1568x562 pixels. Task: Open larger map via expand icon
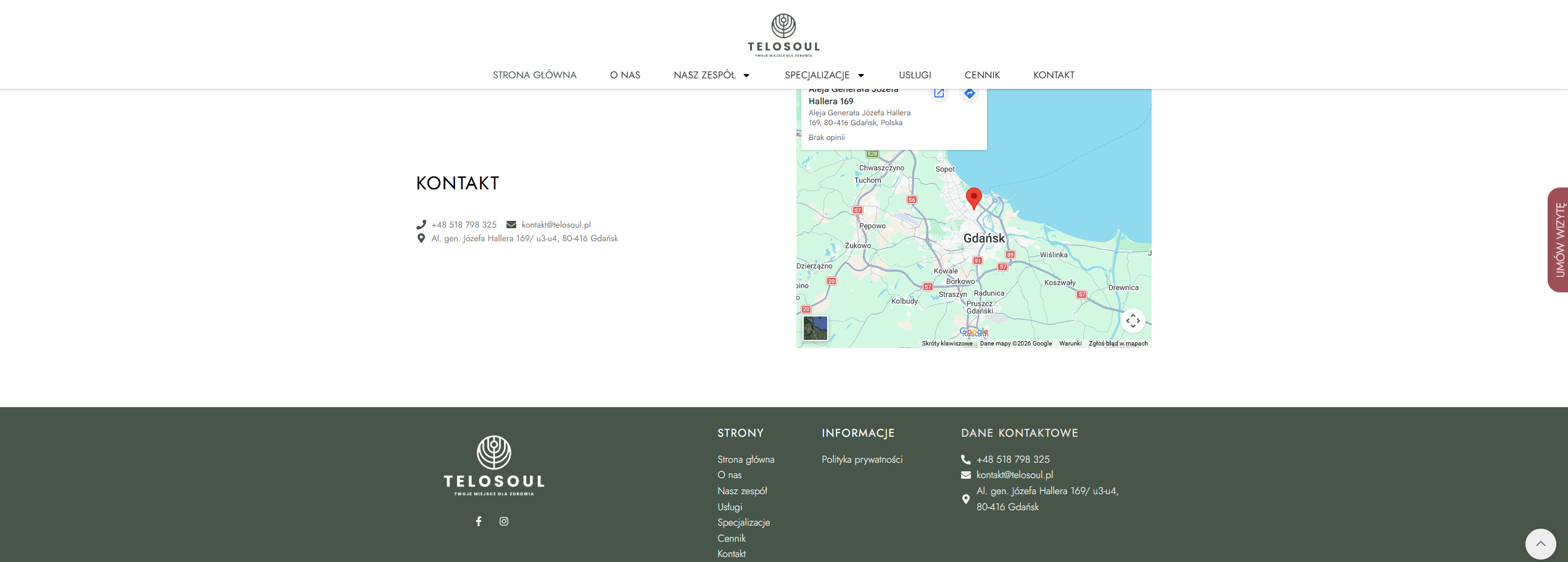(939, 94)
